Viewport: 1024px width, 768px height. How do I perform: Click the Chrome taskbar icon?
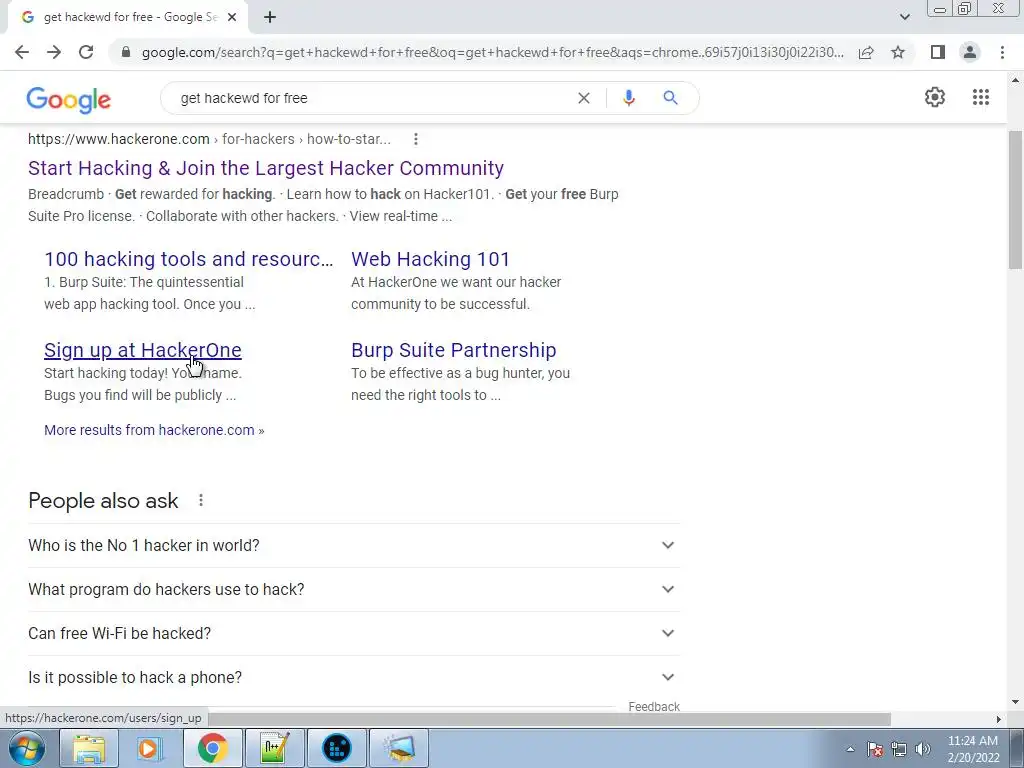click(212, 748)
